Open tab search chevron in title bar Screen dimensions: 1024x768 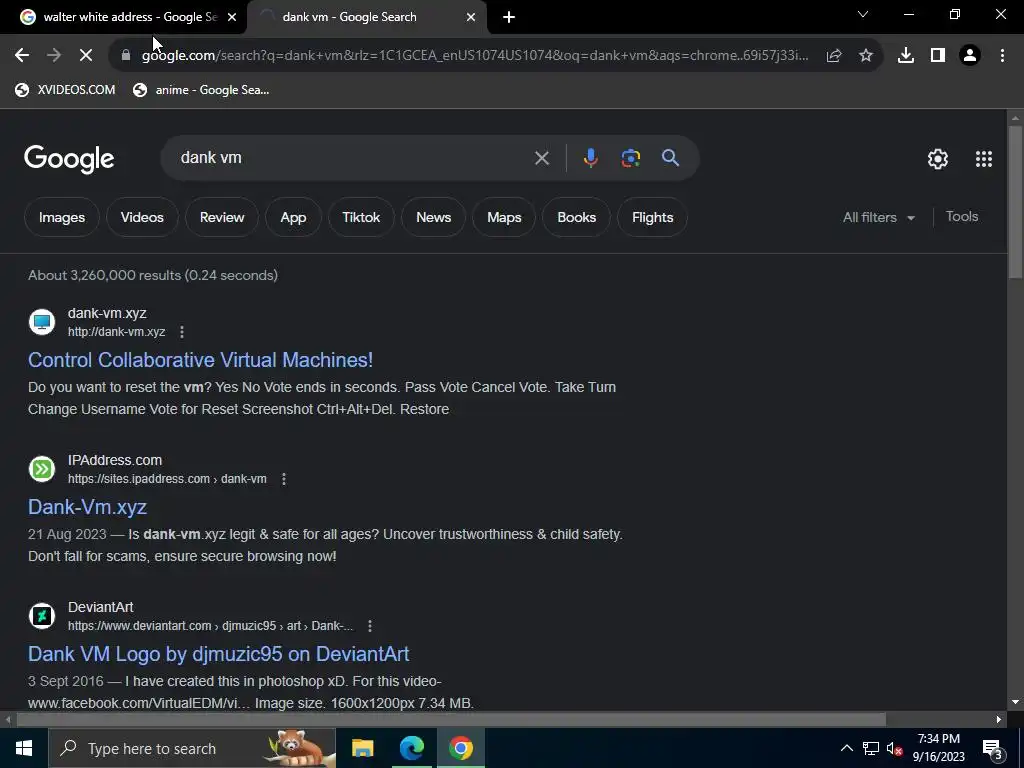863,14
